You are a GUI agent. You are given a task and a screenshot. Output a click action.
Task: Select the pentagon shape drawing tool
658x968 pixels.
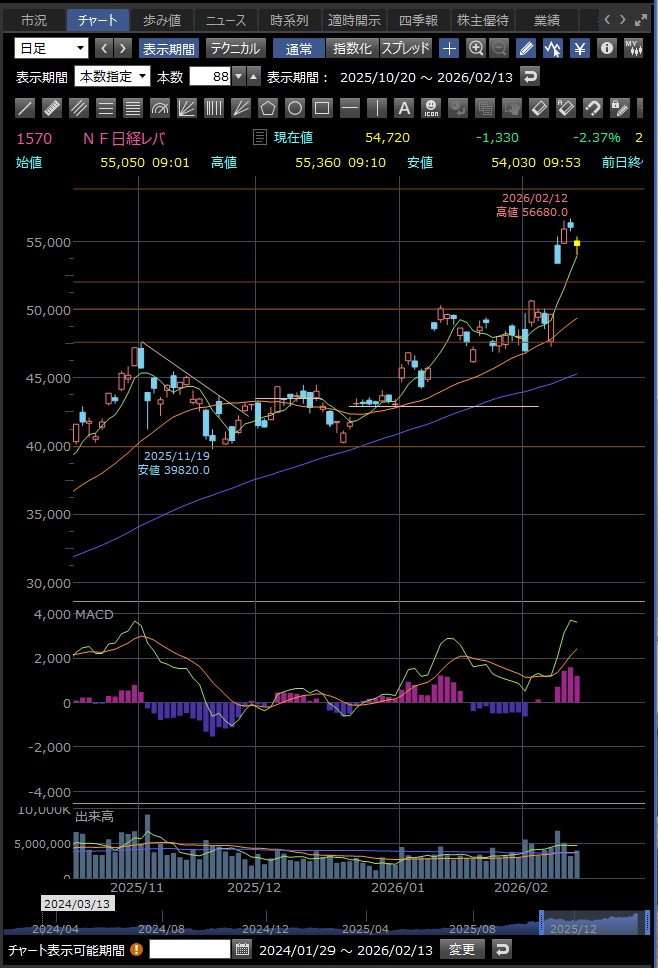point(267,108)
